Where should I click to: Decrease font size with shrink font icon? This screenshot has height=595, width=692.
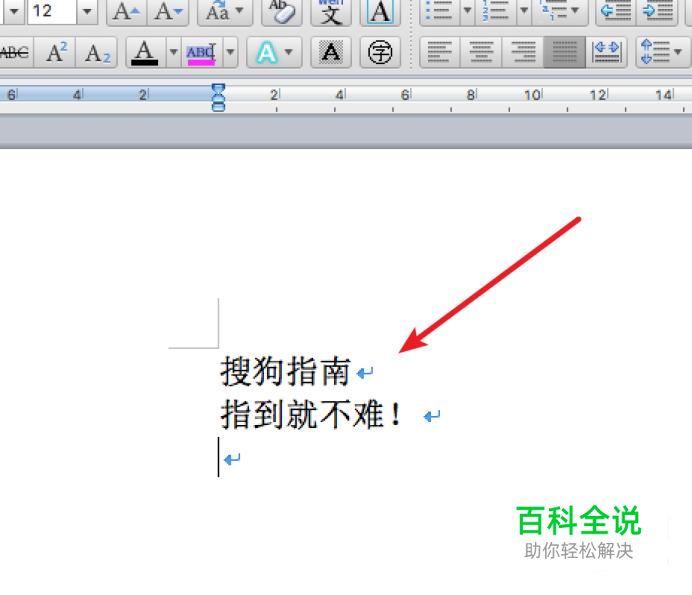[168, 11]
